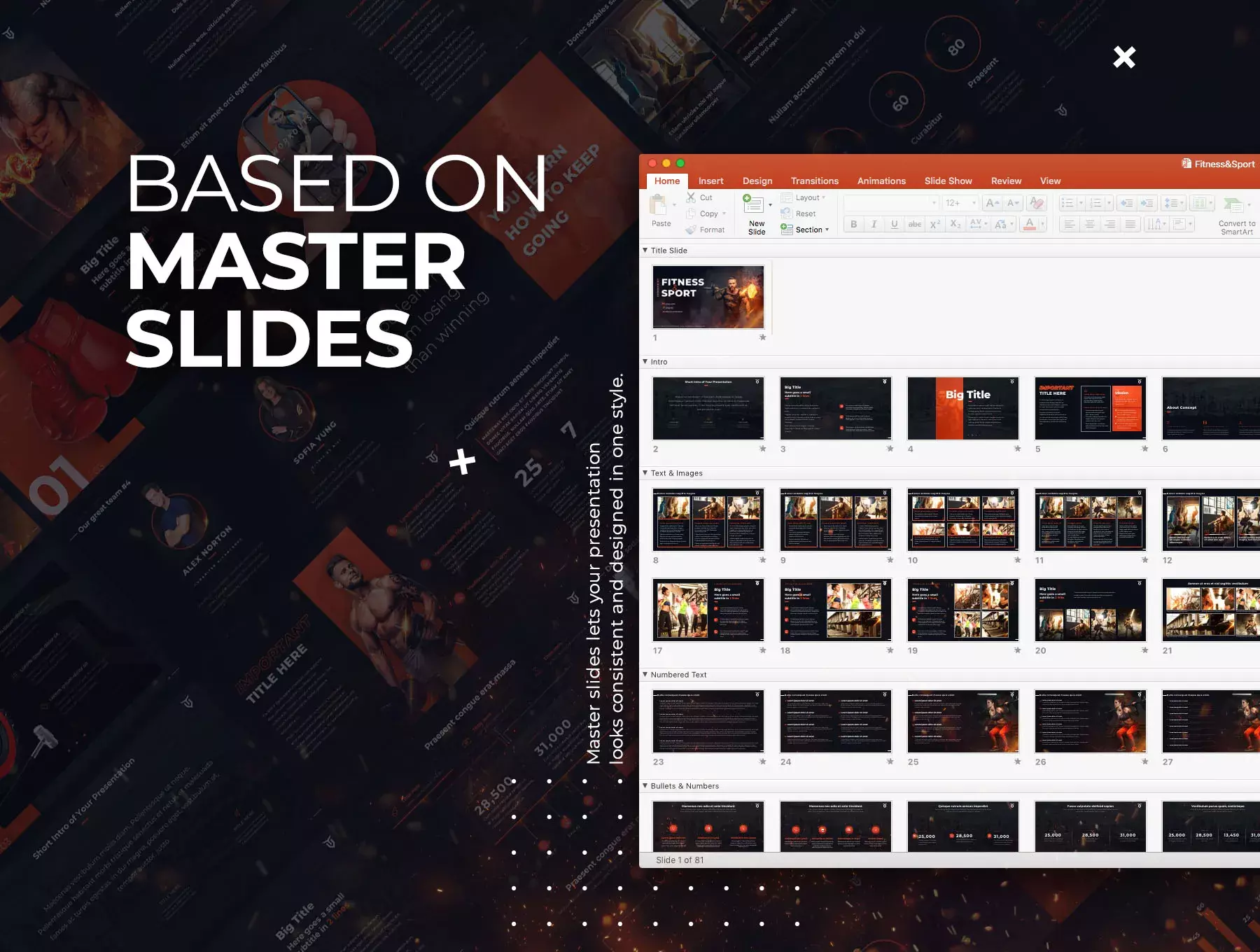Align text left
Viewport: 1260px width, 952px height.
[x=1069, y=224]
